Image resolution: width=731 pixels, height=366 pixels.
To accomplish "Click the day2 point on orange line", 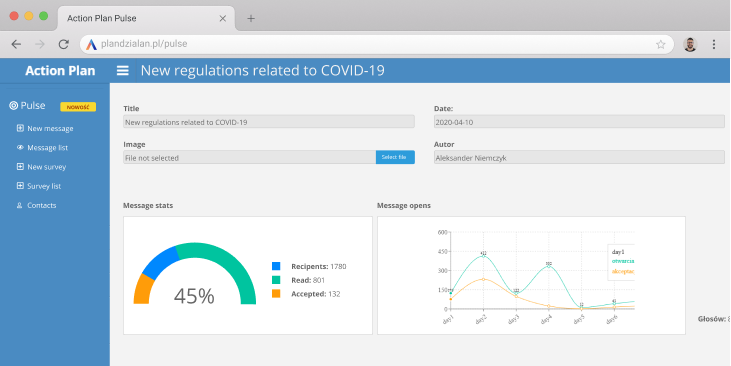I will coord(483,279).
